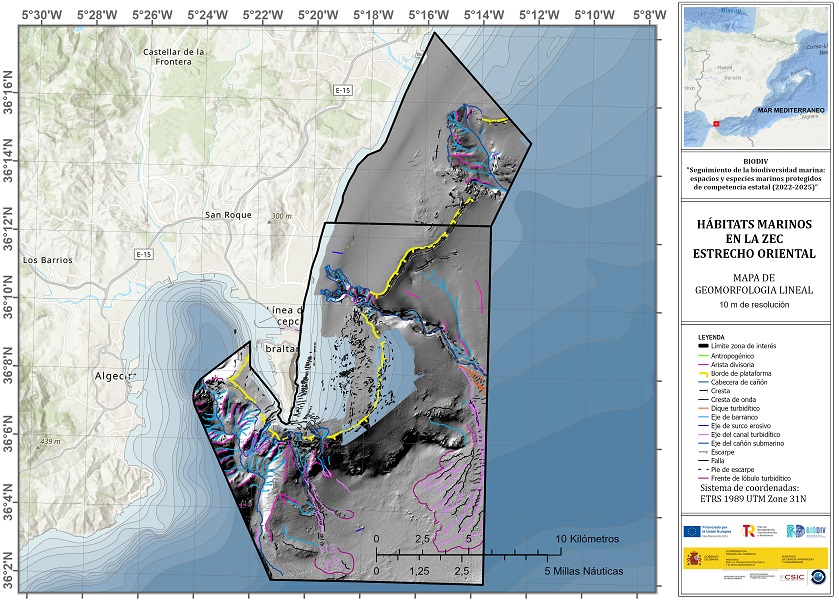
Task: Click the BIODIV project logo
Action: pos(806,531)
